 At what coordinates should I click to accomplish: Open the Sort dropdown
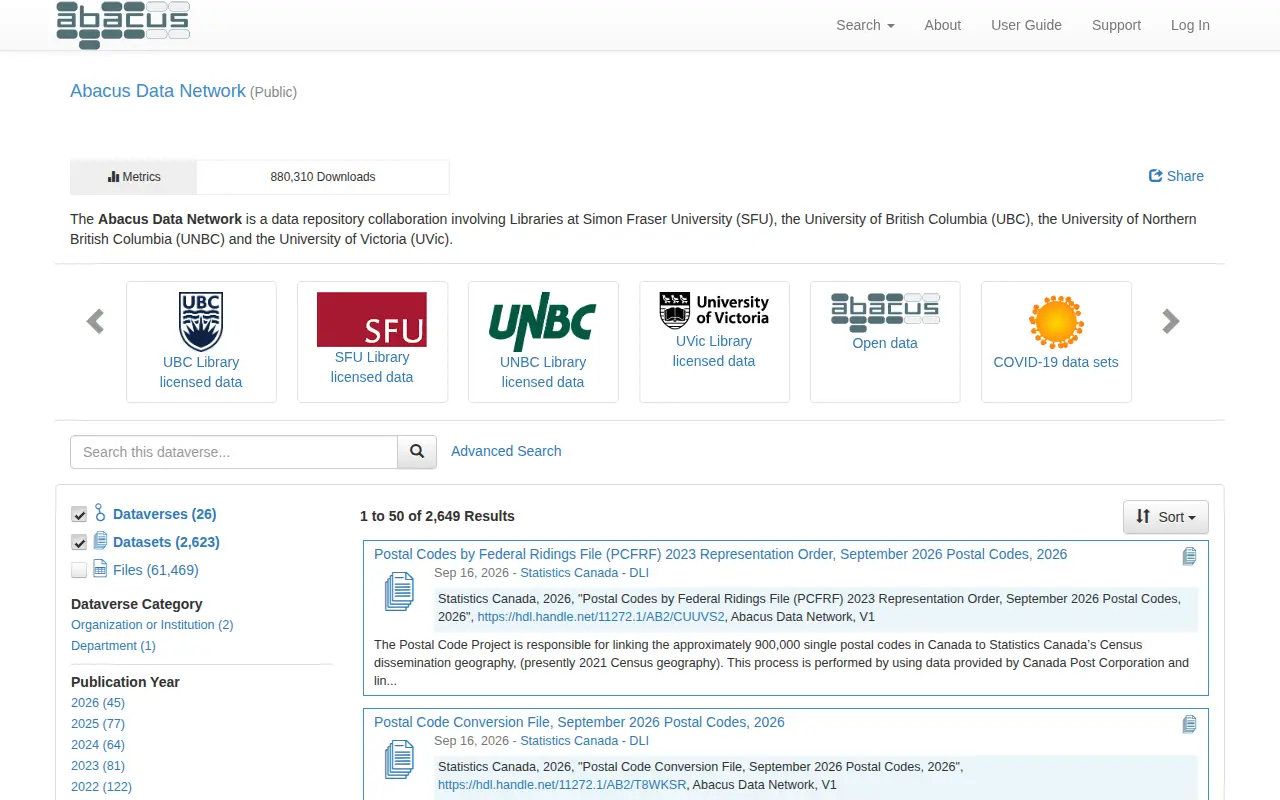pyautogui.click(x=1166, y=517)
